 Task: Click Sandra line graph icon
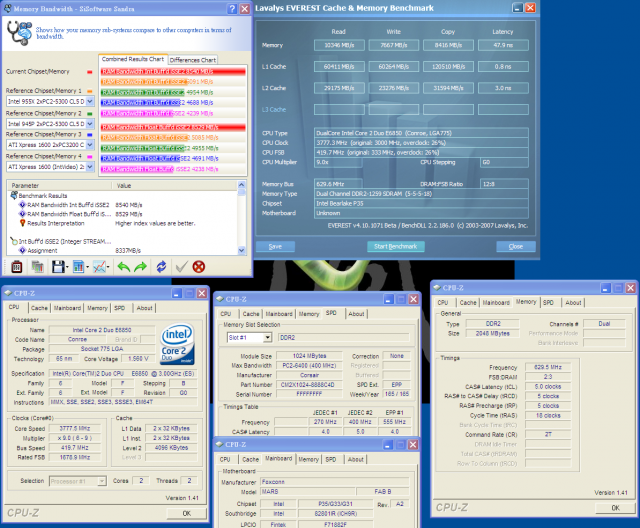99,267
